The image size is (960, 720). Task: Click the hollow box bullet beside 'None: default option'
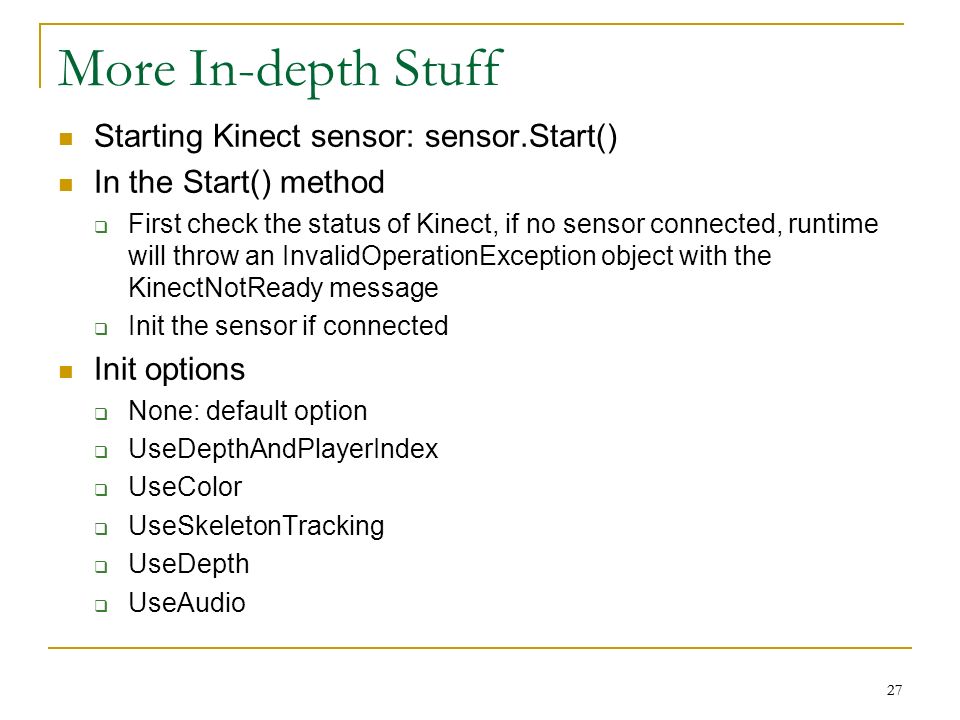[101, 414]
